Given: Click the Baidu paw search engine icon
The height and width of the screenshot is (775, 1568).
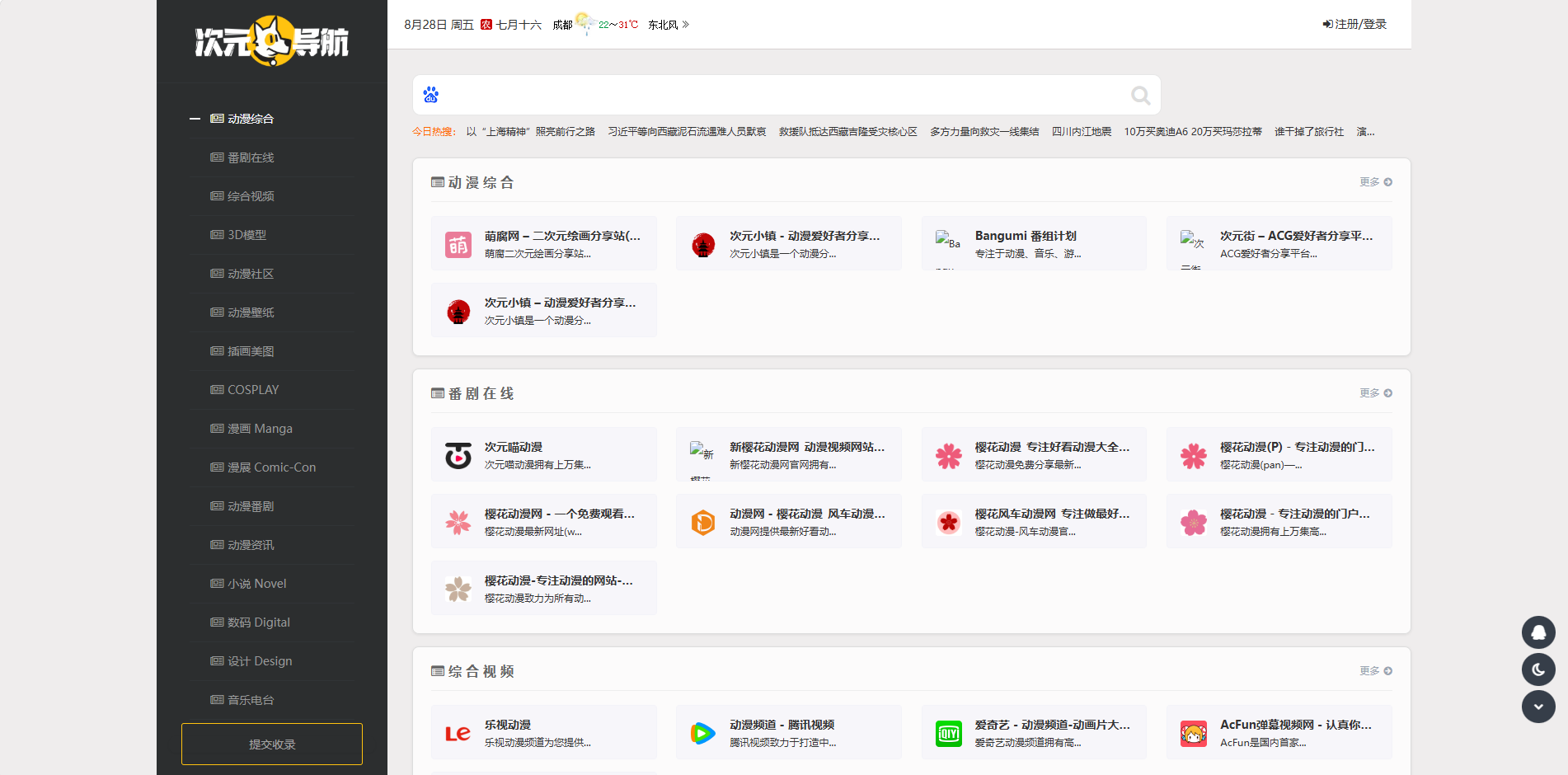Looking at the screenshot, I should (430, 95).
